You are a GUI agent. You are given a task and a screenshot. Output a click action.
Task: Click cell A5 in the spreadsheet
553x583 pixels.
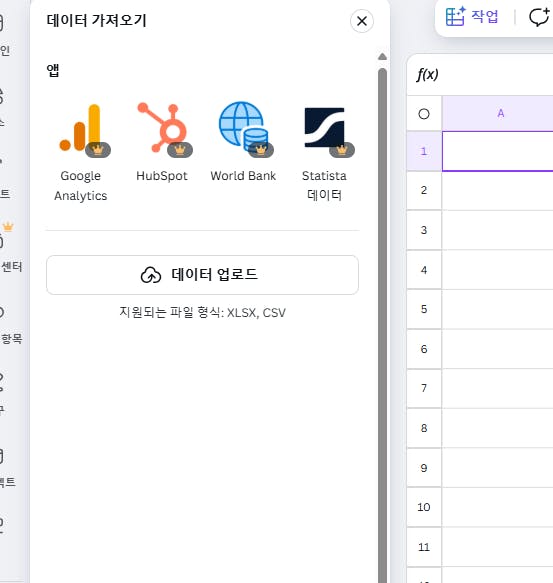pos(498,309)
